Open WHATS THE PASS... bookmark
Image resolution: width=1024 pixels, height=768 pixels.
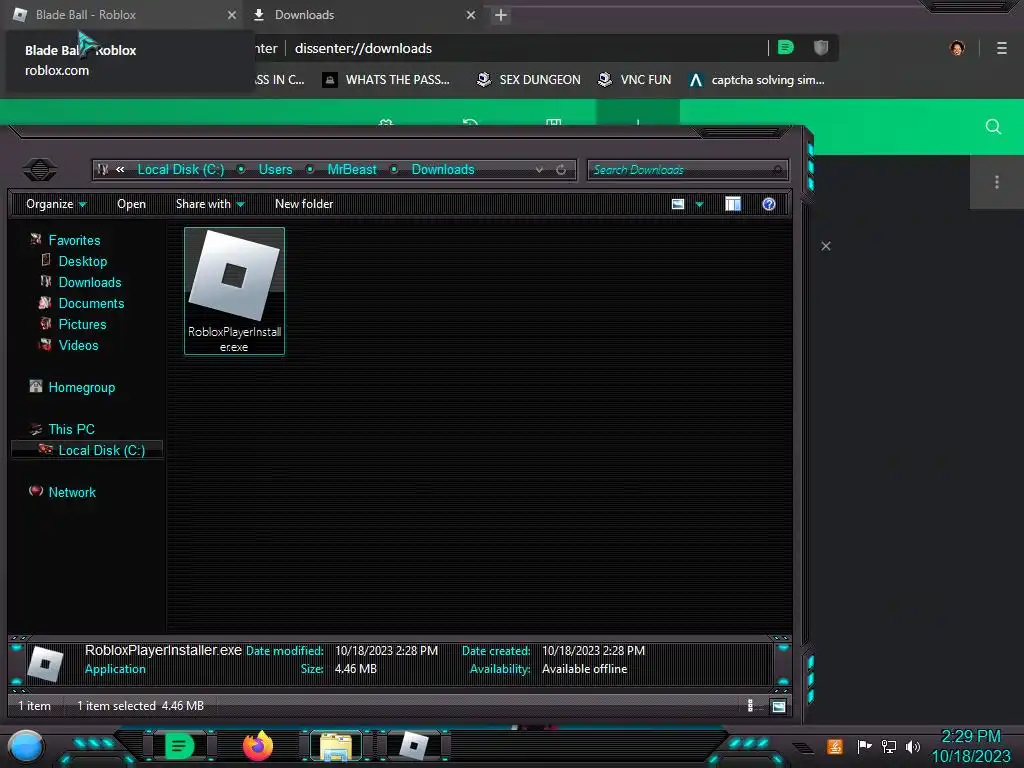point(386,80)
